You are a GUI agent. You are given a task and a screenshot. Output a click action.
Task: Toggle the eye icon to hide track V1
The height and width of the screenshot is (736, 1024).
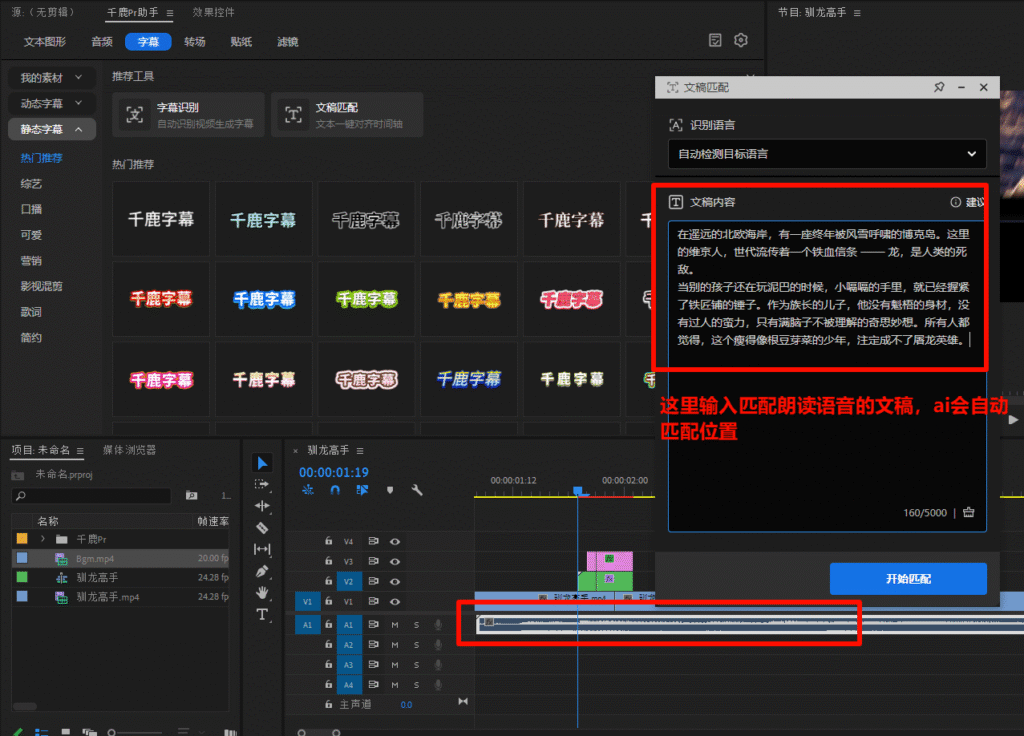tap(395, 602)
